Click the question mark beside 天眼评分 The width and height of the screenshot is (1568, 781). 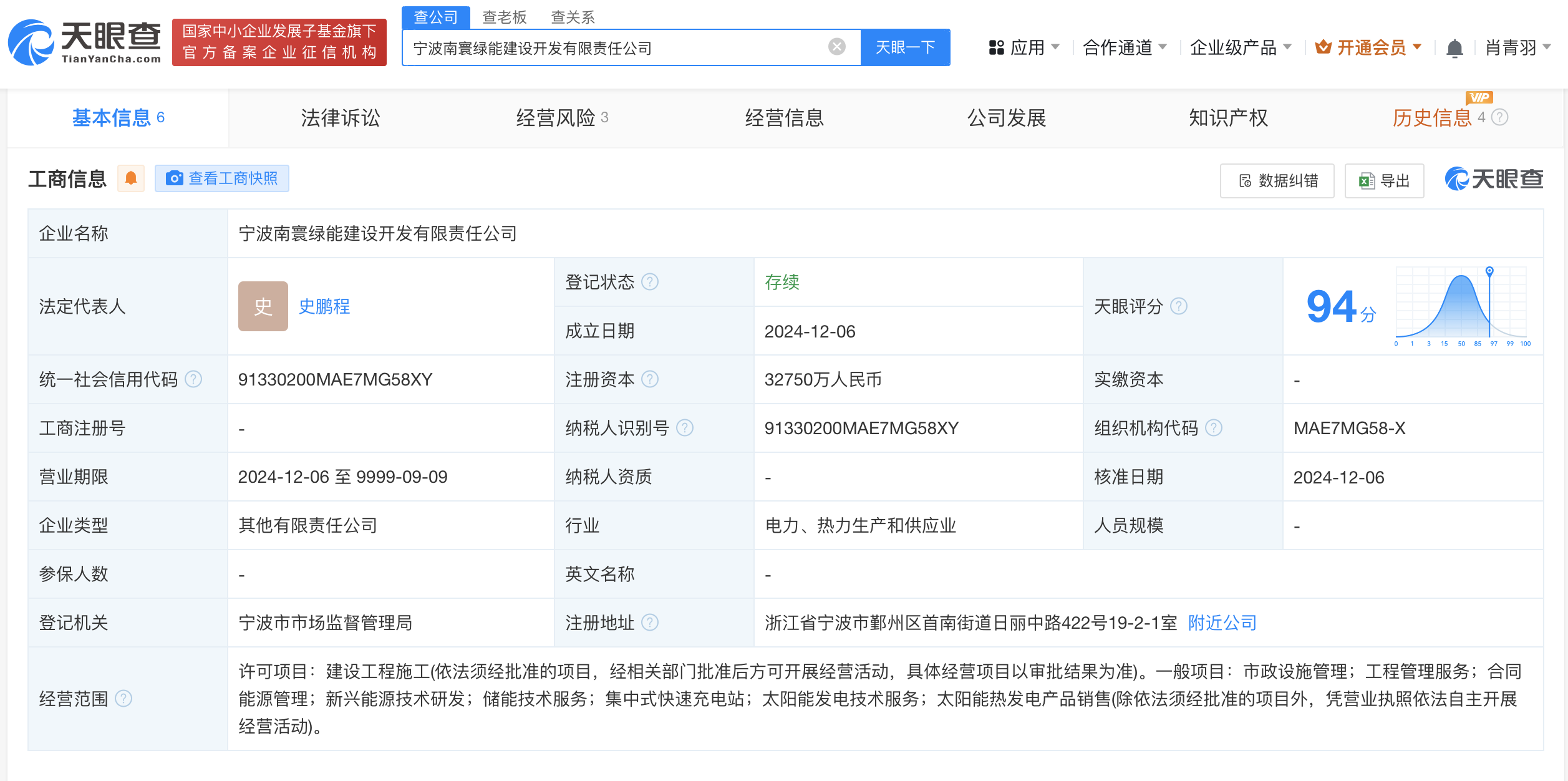pos(1178,306)
